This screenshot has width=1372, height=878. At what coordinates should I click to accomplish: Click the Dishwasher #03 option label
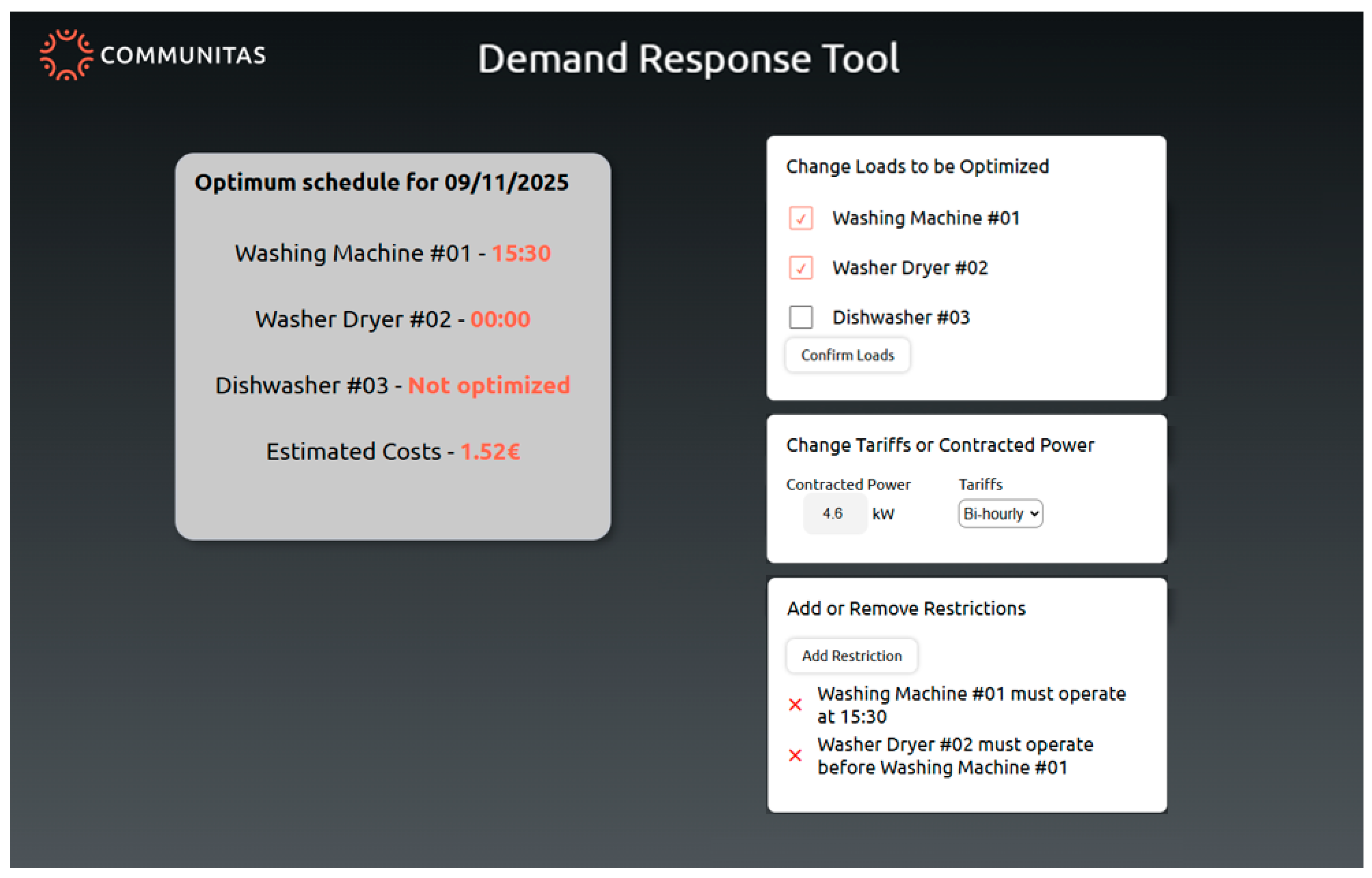(901, 317)
